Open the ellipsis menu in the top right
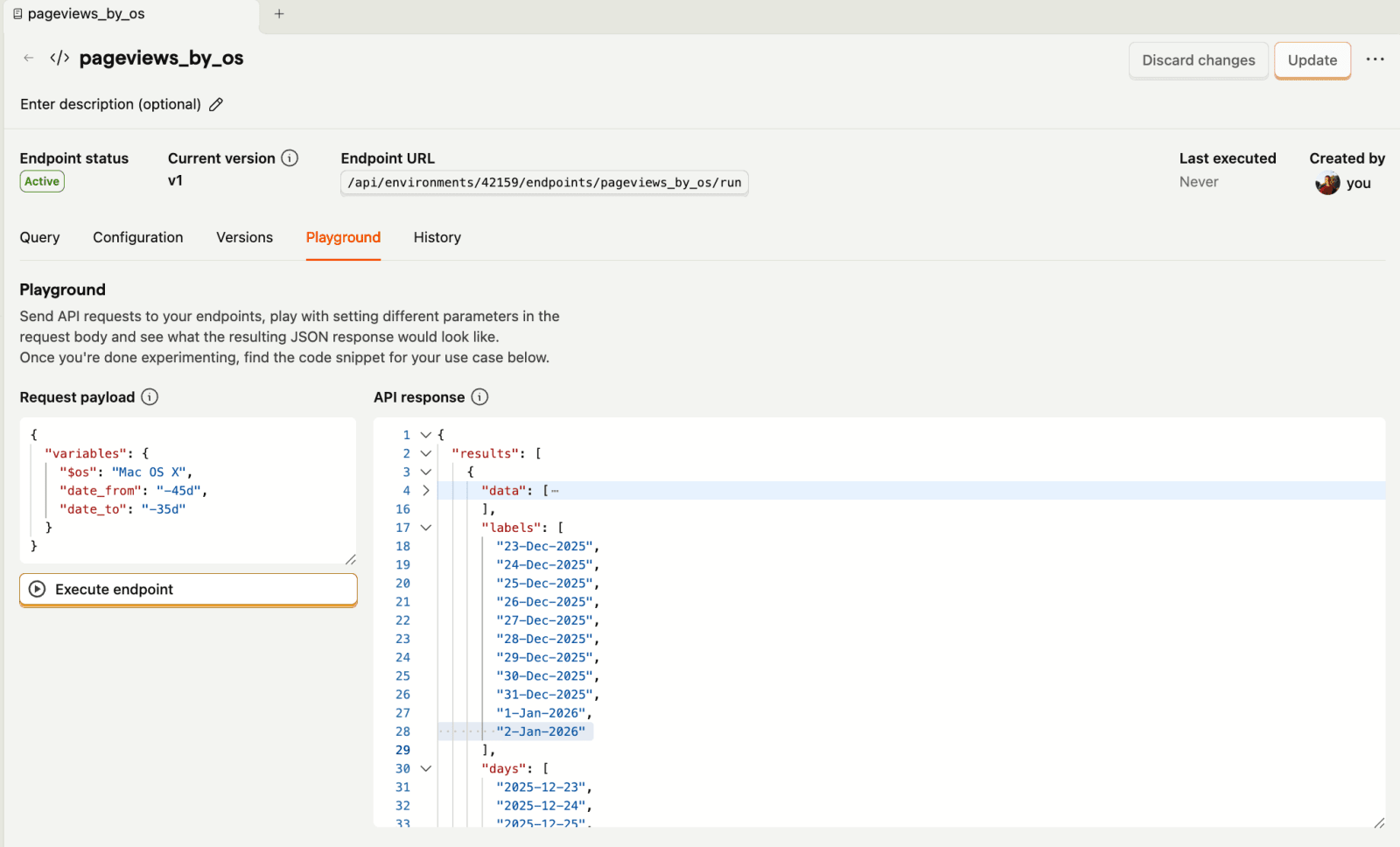1400x847 pixels. (x=1375, y=59)
